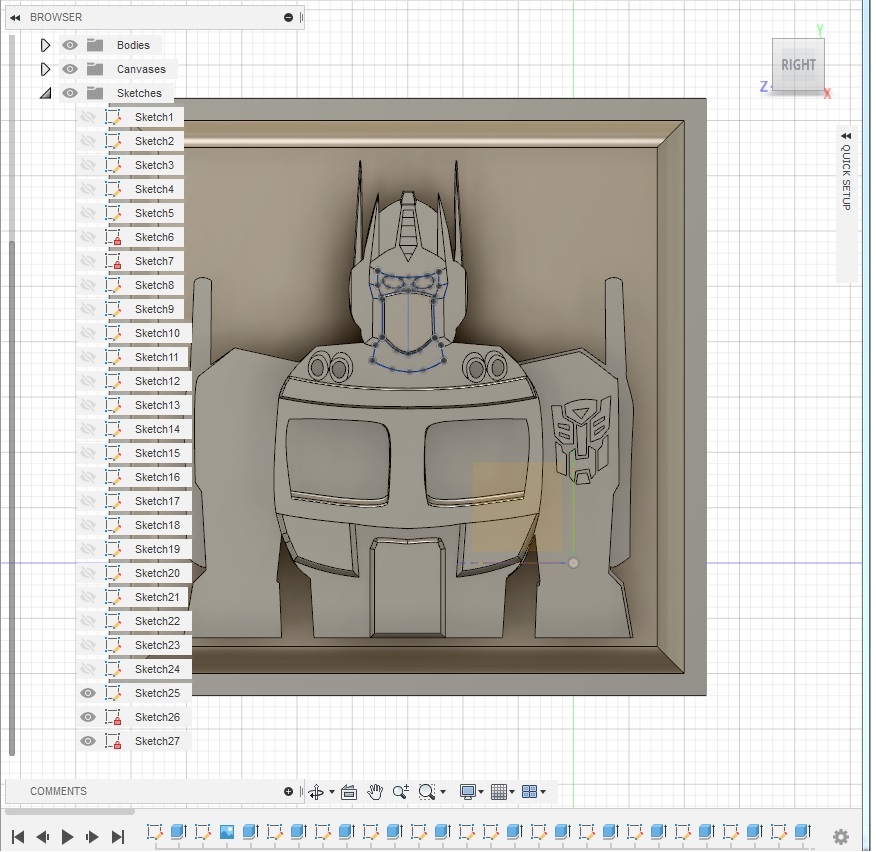The width and height of the screenshot is (876, 852).
Task: Hide all Sketches via eye icon
Action: 70,93
